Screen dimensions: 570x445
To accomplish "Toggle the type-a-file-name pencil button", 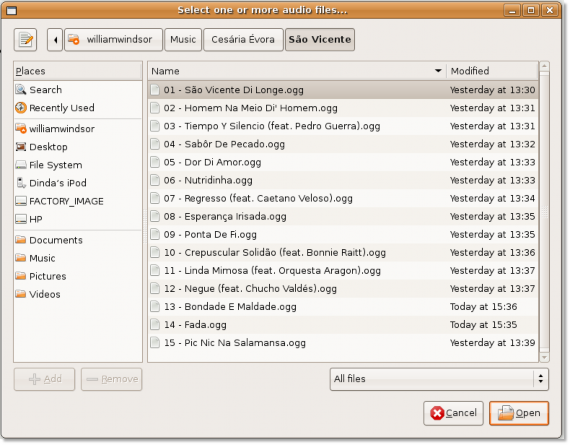I will pyautogui.click(x=25, y=39).
